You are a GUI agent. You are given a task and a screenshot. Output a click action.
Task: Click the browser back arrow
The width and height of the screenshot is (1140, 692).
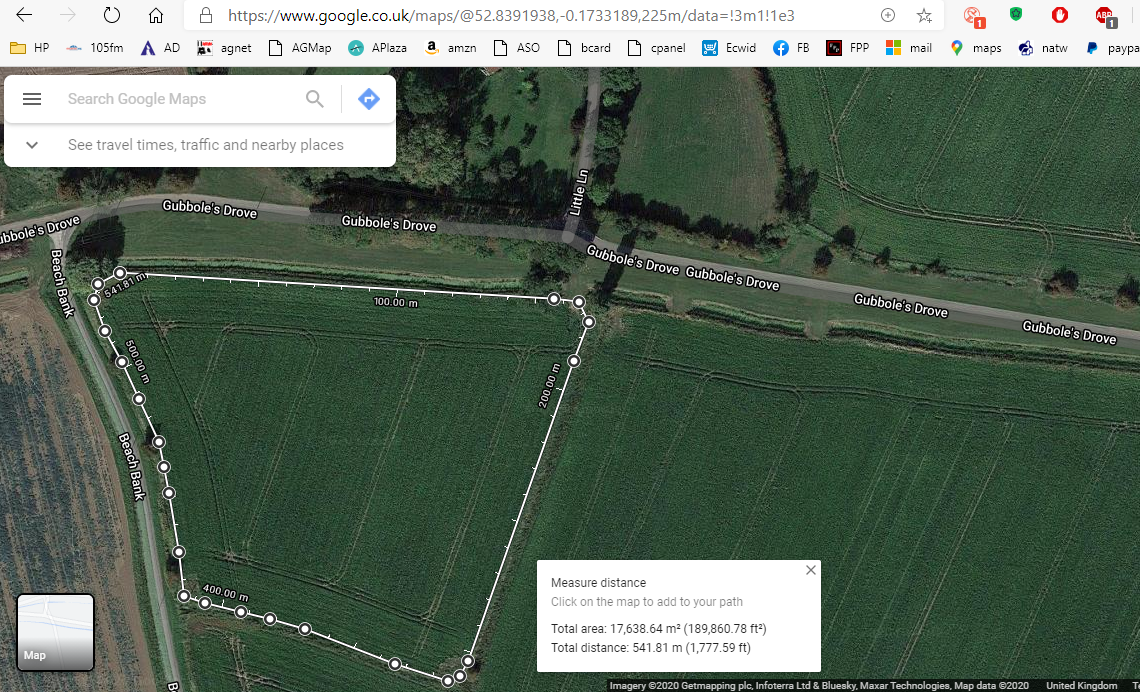24,16
